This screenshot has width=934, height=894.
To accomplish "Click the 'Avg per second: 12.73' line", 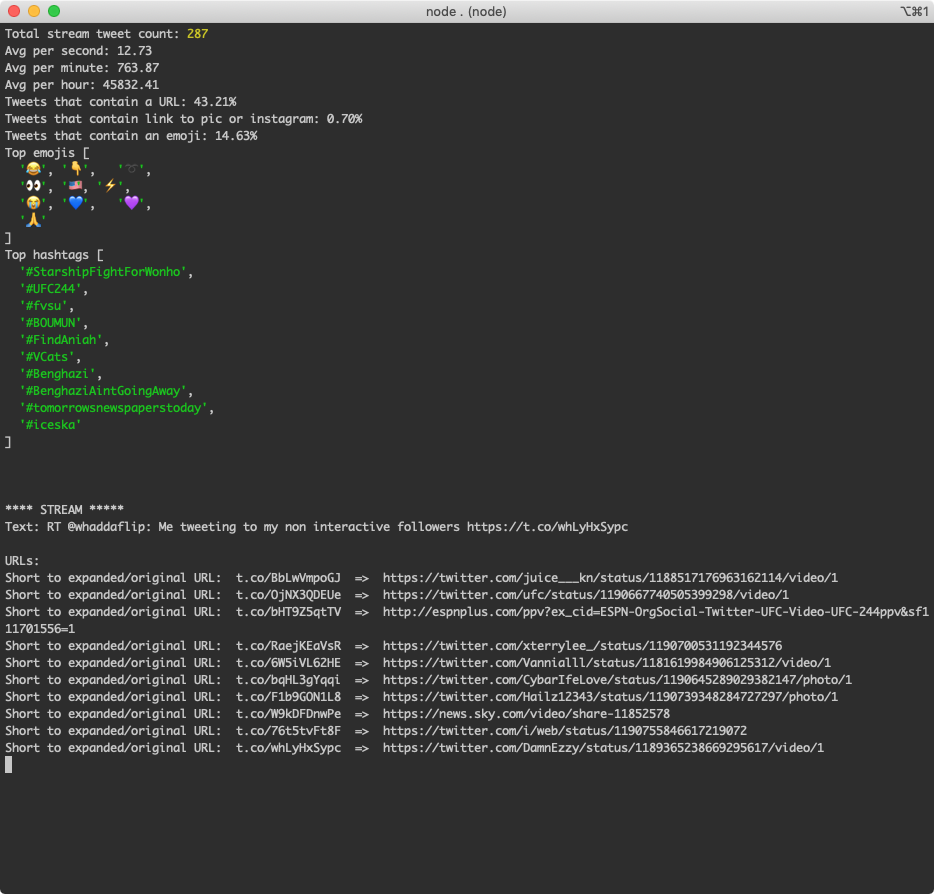I will tap(78, 51).
